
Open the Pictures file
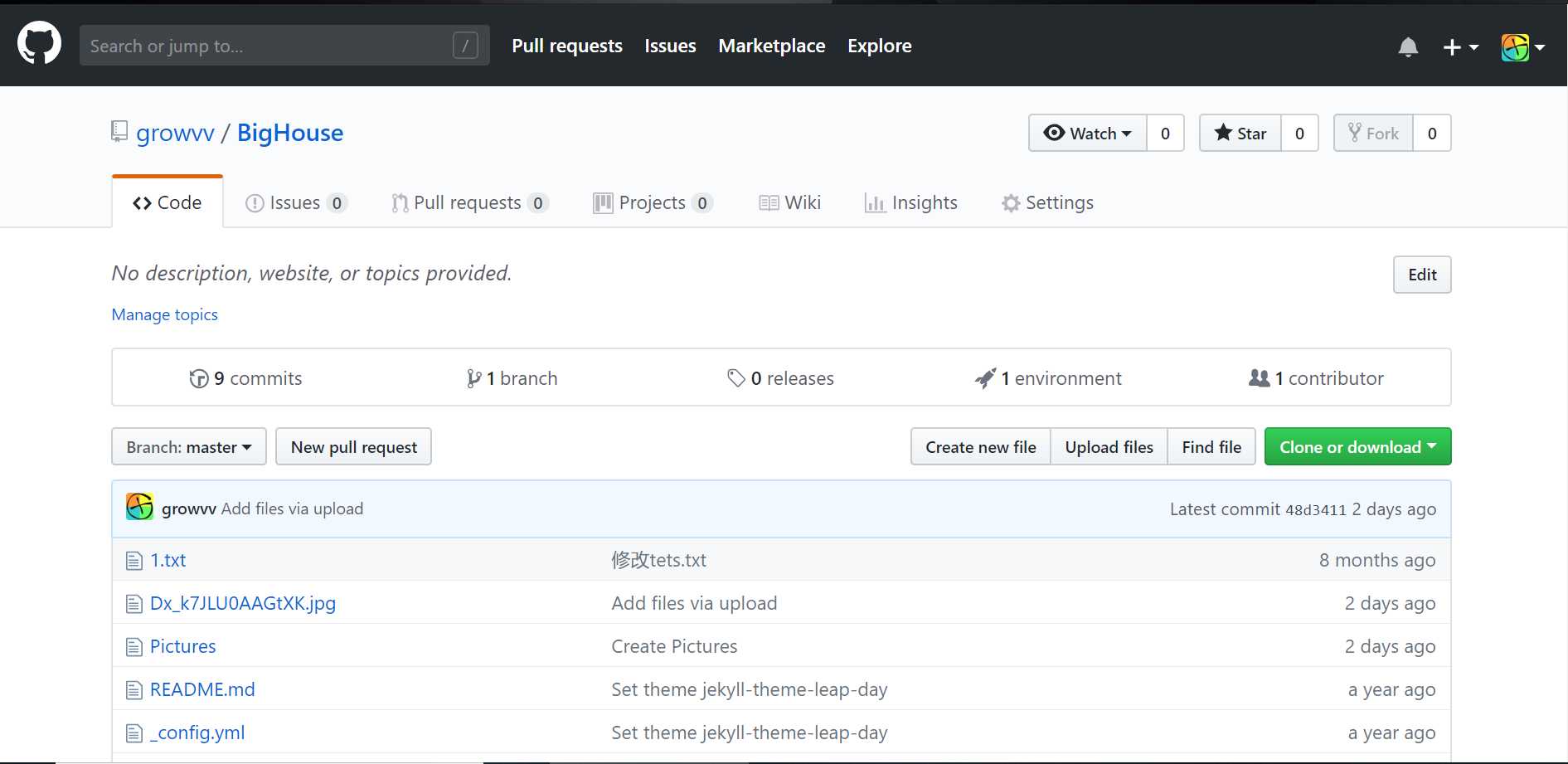click(x=182, y=646)
